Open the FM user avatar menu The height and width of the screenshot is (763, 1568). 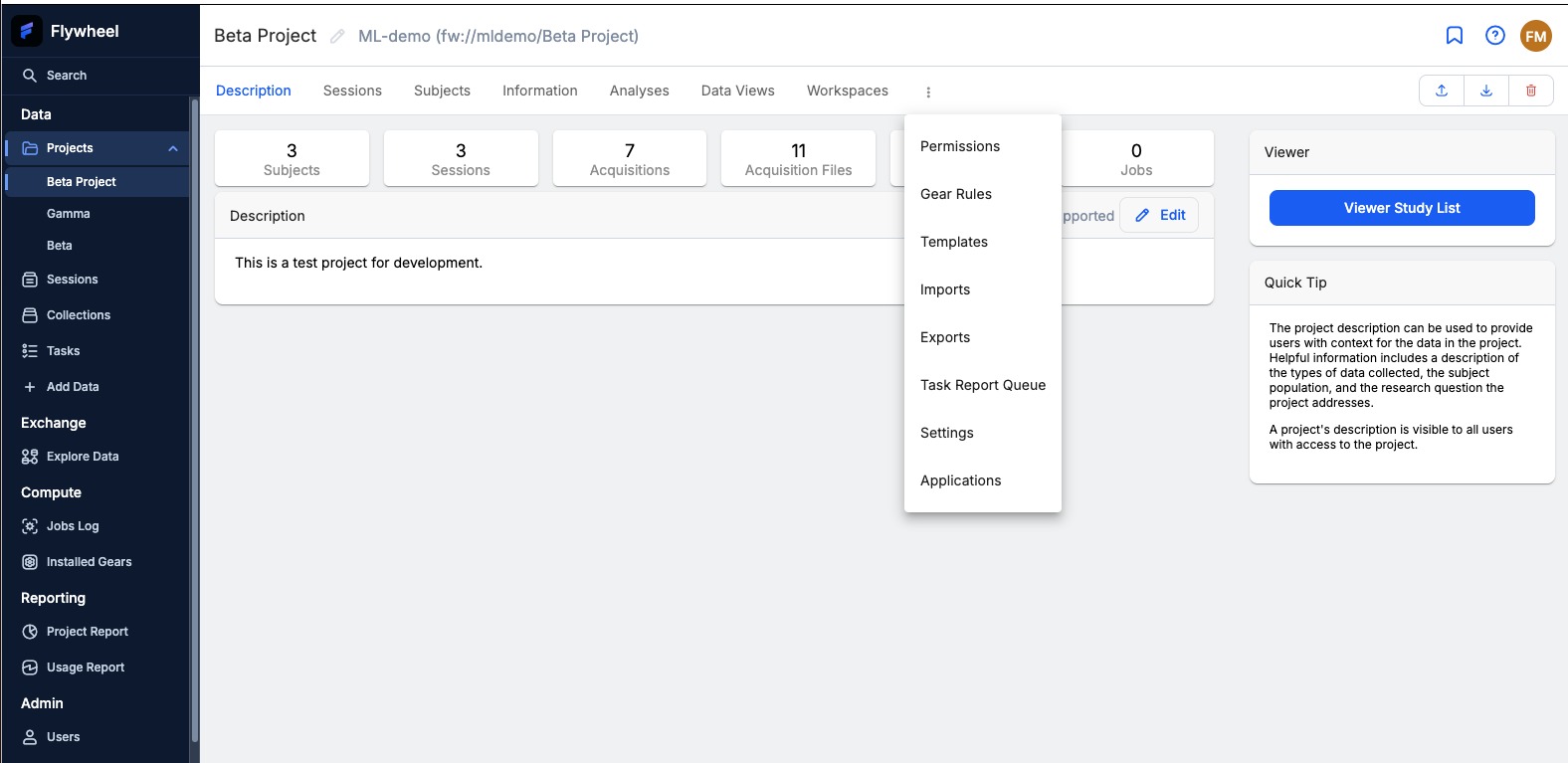[x=1536, y=36]
